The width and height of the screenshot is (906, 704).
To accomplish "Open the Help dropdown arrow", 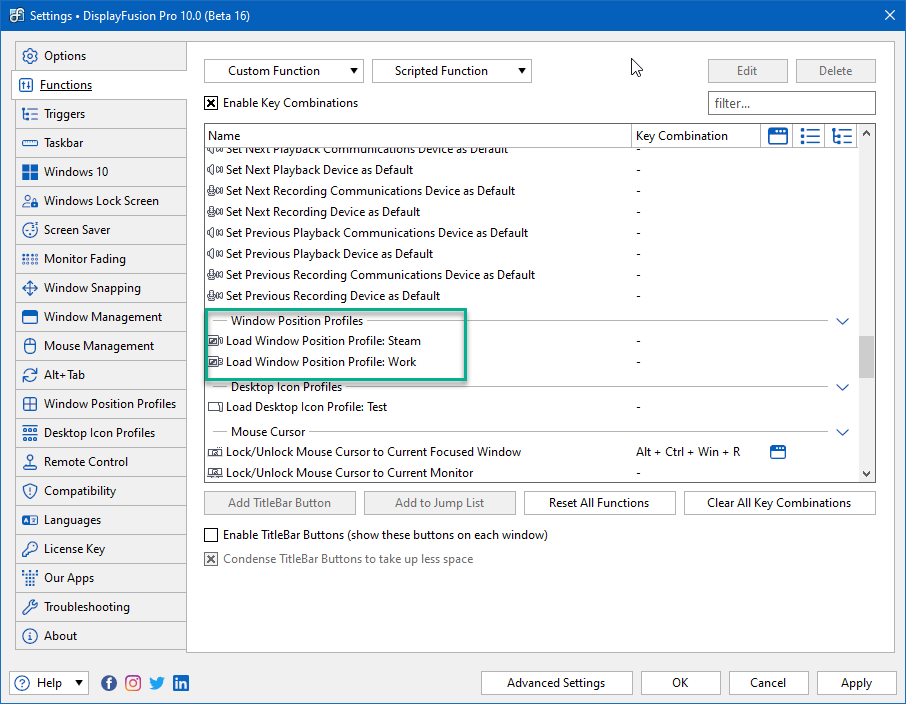I will pyautogui.click(x=79, y=683).
